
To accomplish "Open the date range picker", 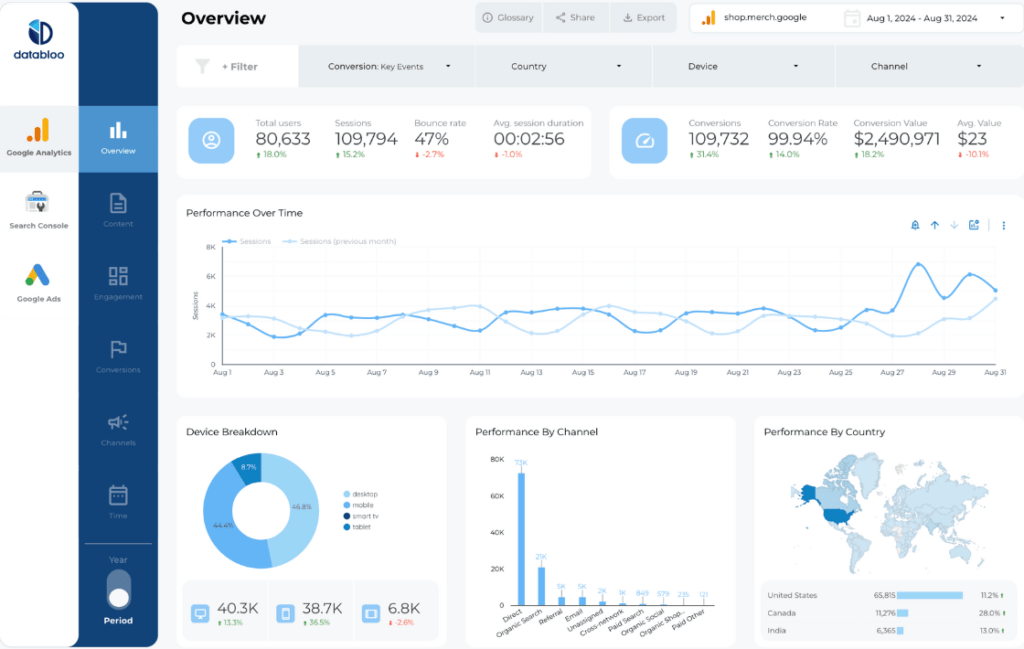I will tap(924, 18).
